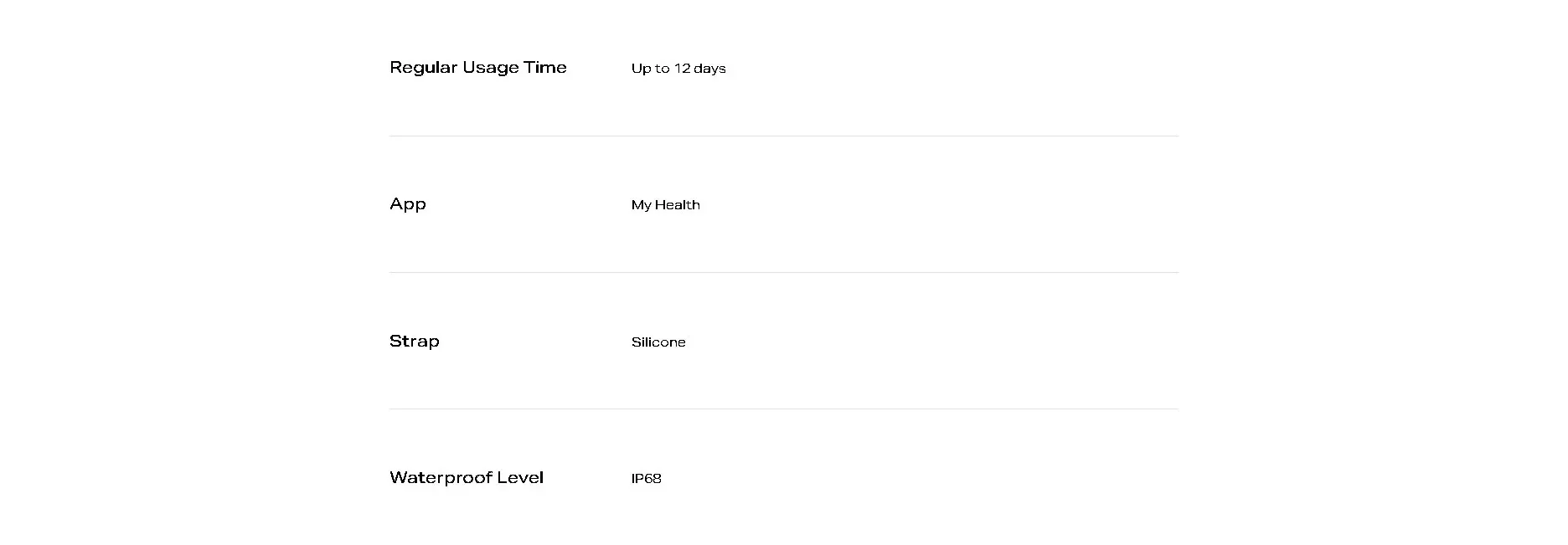Select the My Health app name
This screenshot has height=545, width=1568.
(666, 205)
